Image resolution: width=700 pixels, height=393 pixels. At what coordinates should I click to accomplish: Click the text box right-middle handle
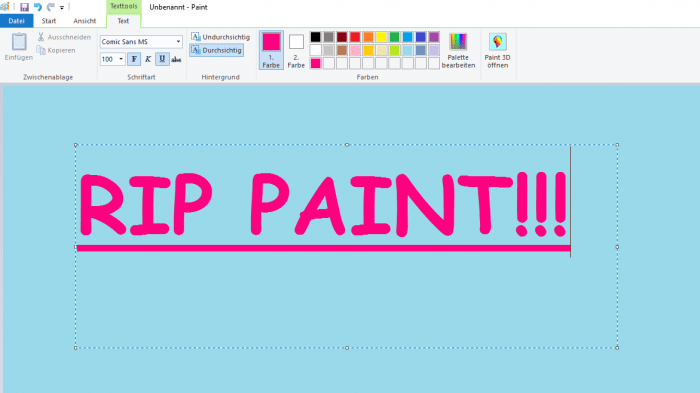pos(617,247)
